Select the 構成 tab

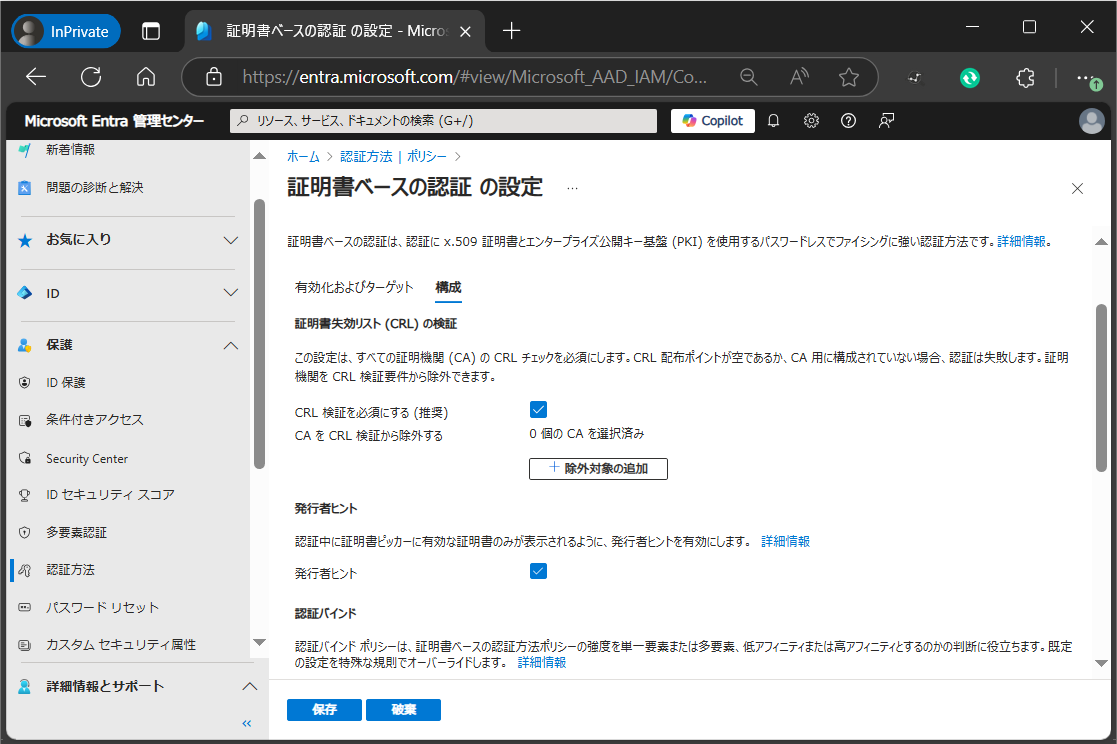tap(448, 288)
